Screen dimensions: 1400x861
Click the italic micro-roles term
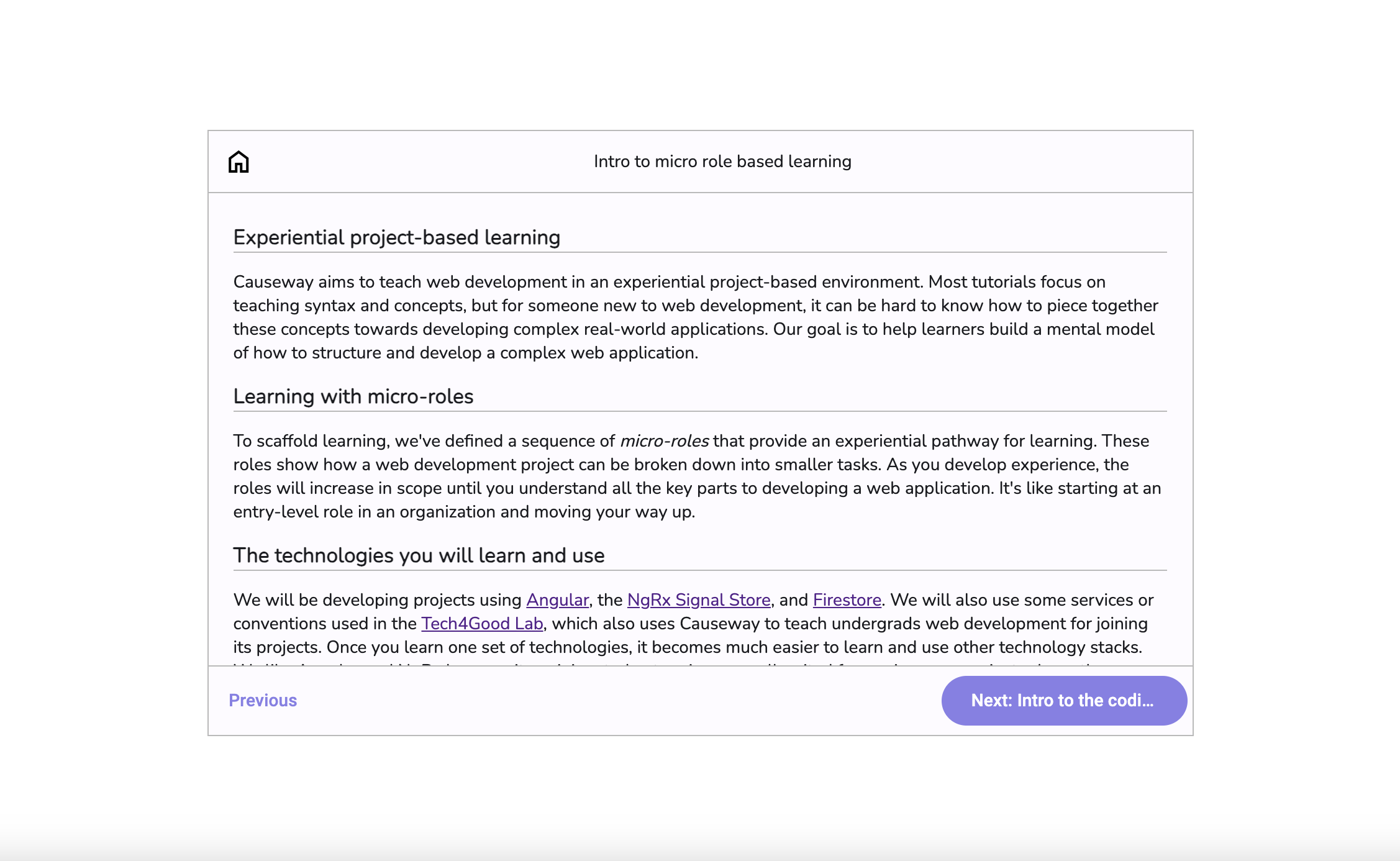pyautogui.click(x=664, y=441)
